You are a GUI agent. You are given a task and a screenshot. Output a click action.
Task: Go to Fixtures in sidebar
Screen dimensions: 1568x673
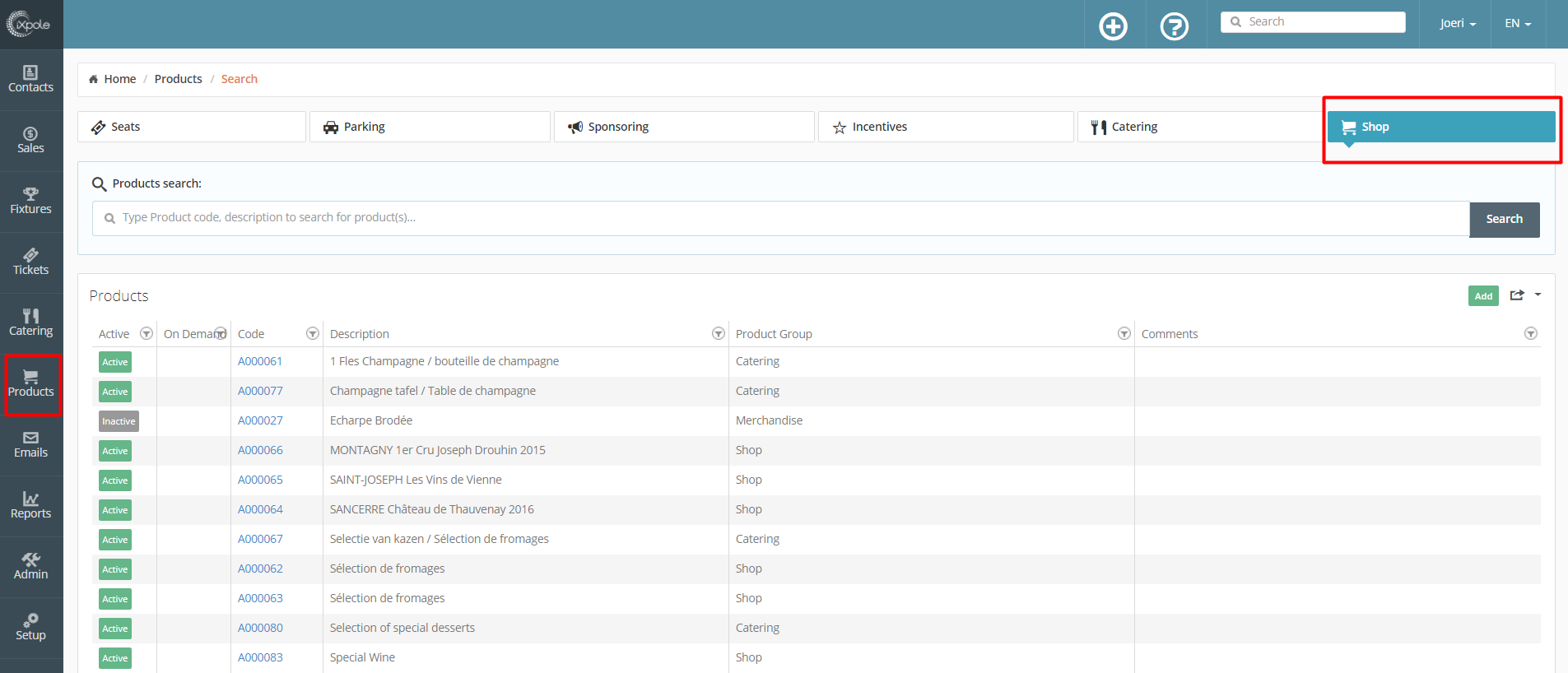coord(31,202)
